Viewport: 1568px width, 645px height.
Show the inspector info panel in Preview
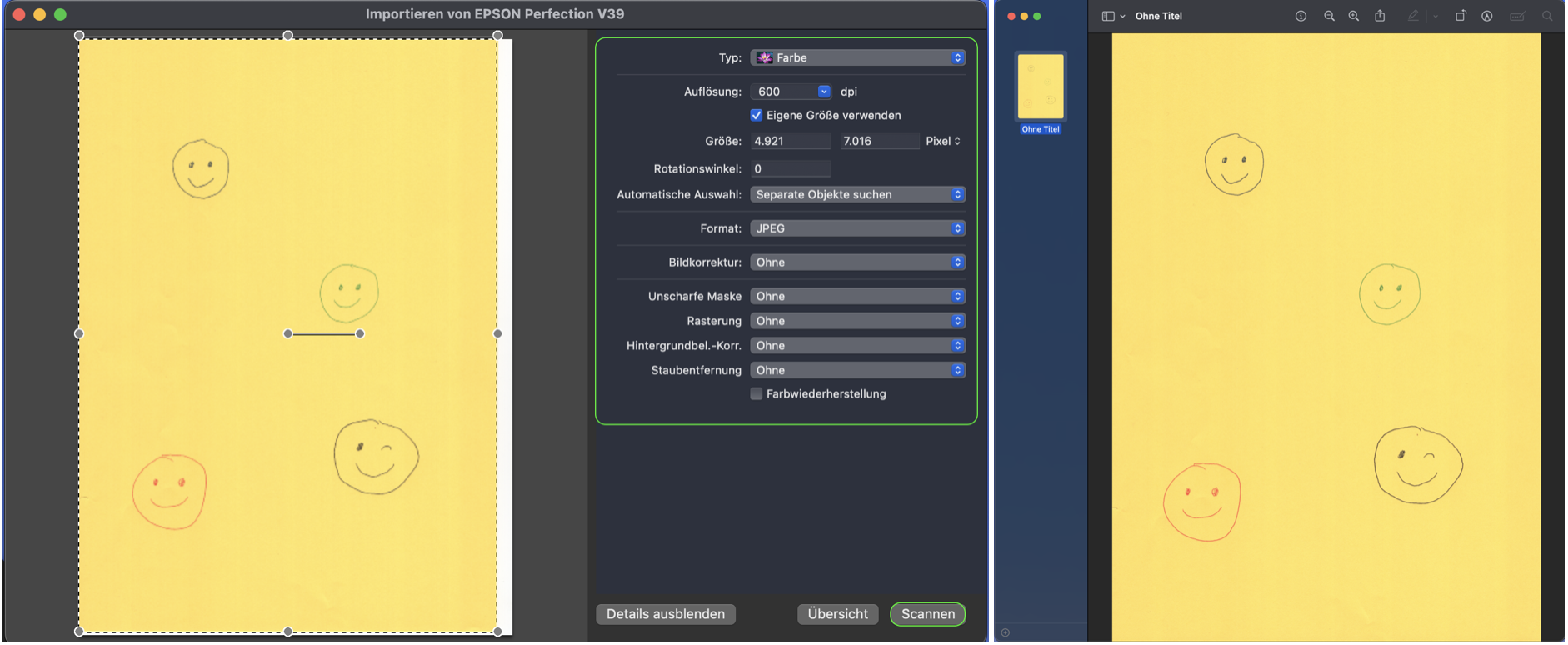pyautogui.click(x=1301, y=16)
